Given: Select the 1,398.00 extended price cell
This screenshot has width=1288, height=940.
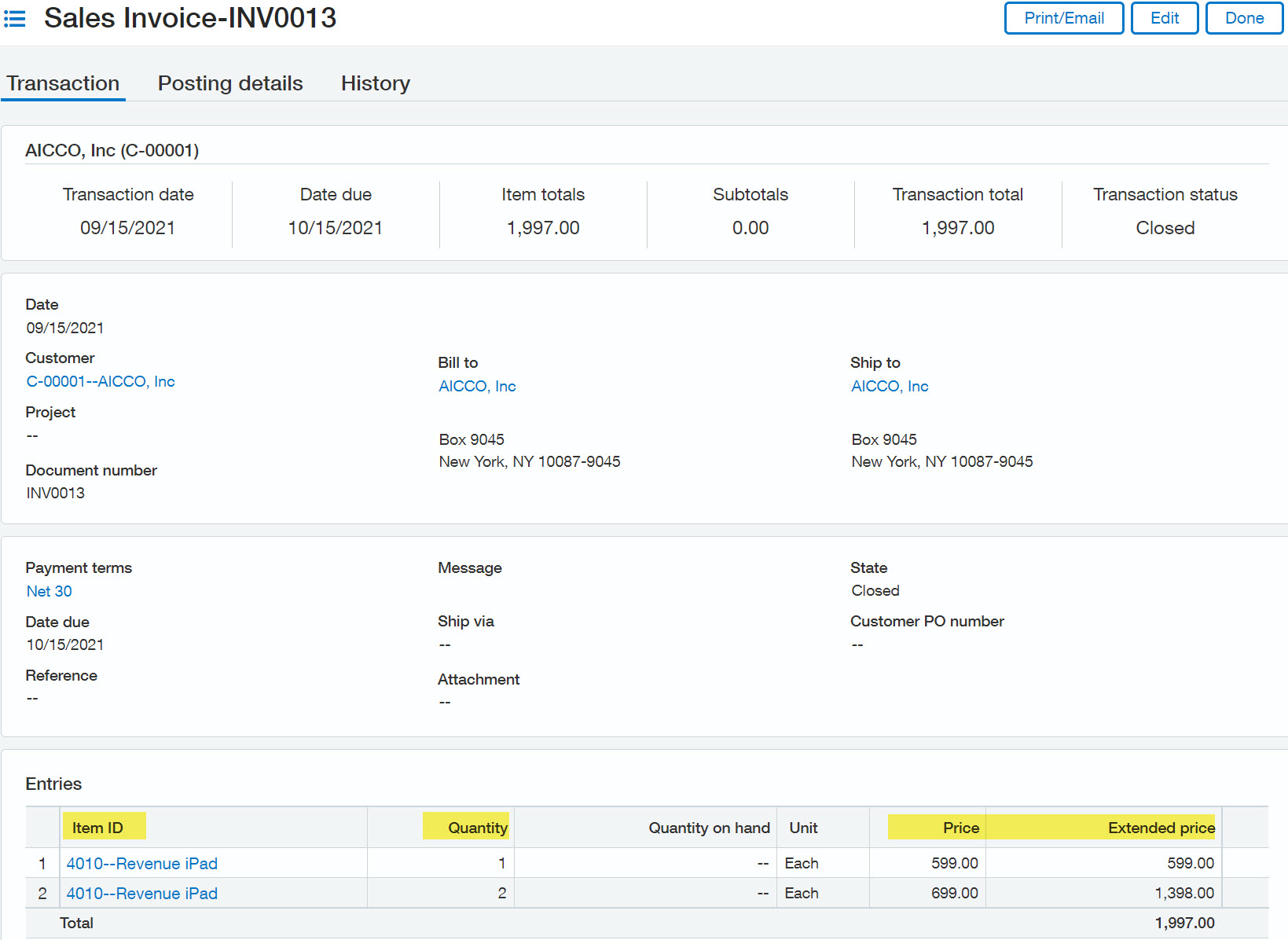Looking at the screenshot, I should click(1183, 893).
